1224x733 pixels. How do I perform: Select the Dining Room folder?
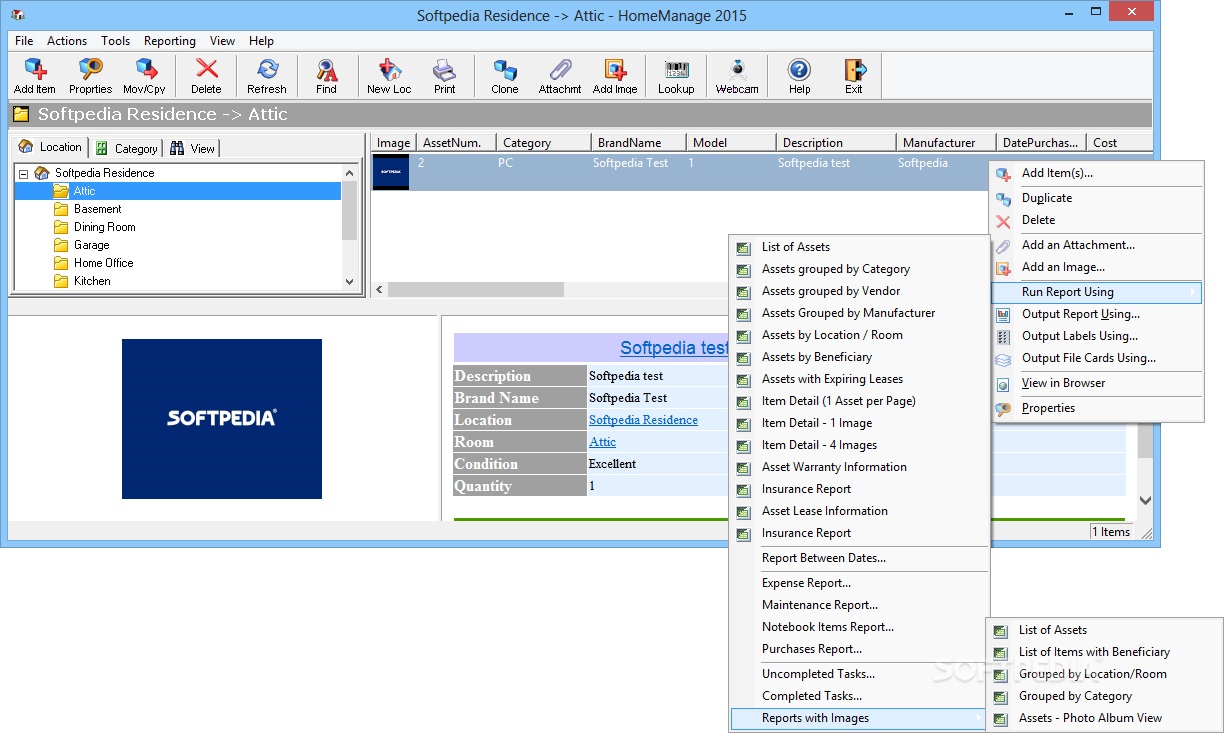[104, 227]
